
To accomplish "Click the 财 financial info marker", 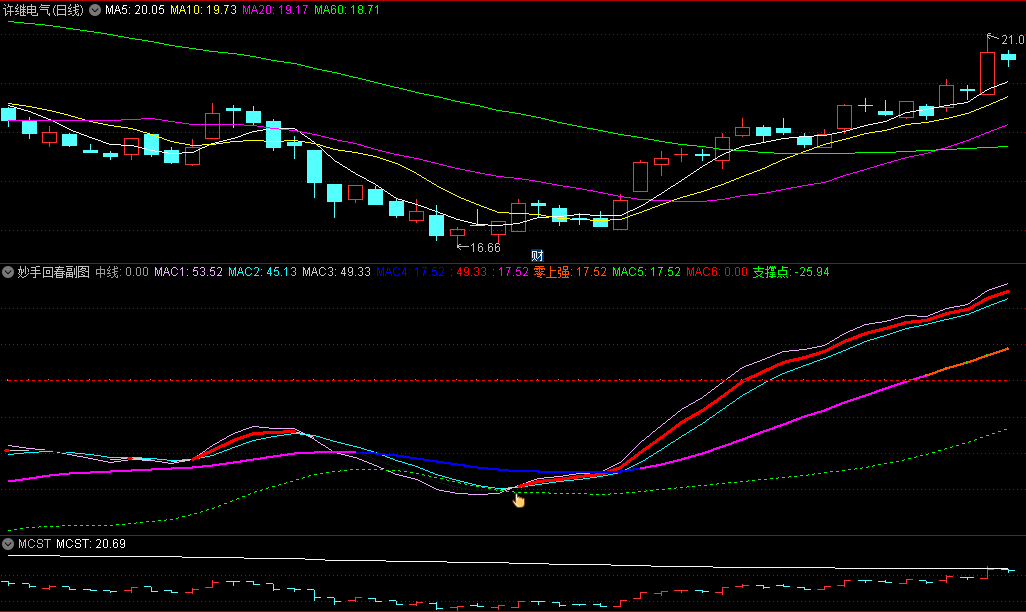I will (x=537, y=256).
